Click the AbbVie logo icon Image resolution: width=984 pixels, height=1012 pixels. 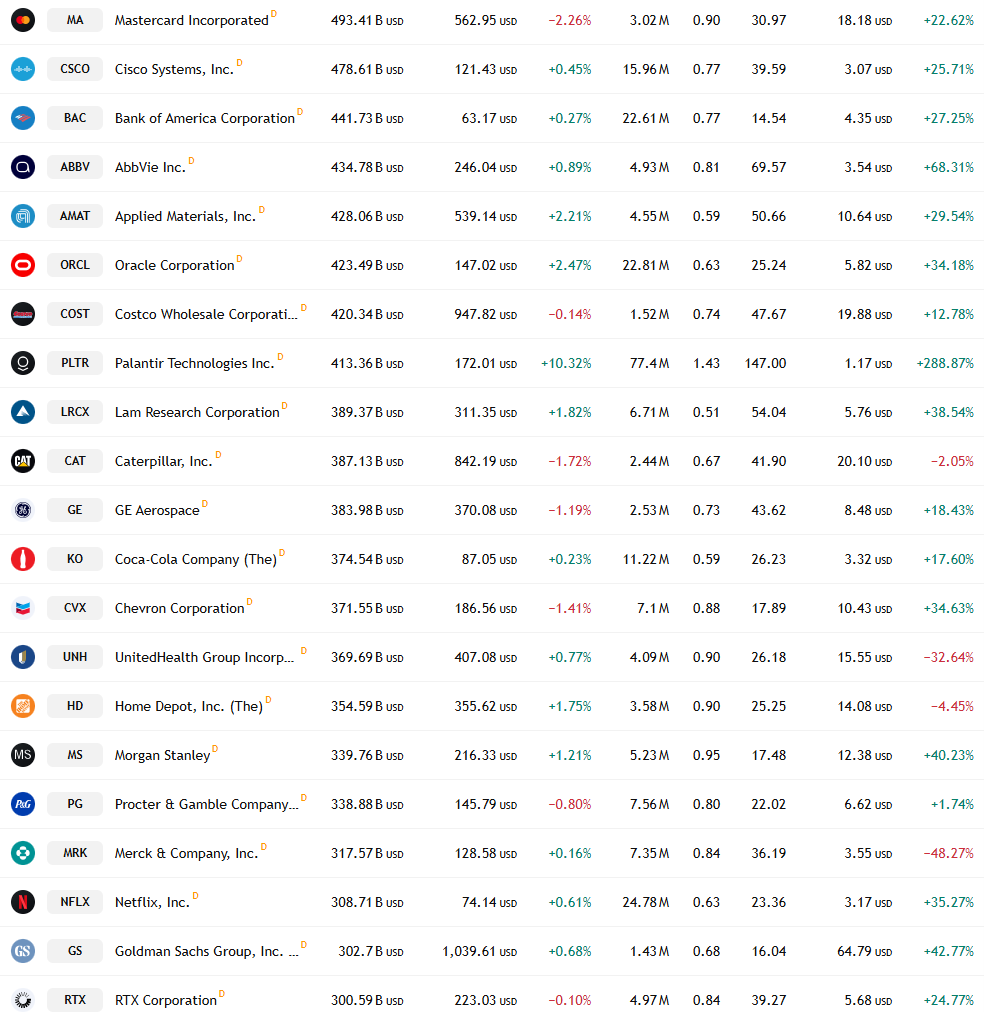click(x=23, y=167)
